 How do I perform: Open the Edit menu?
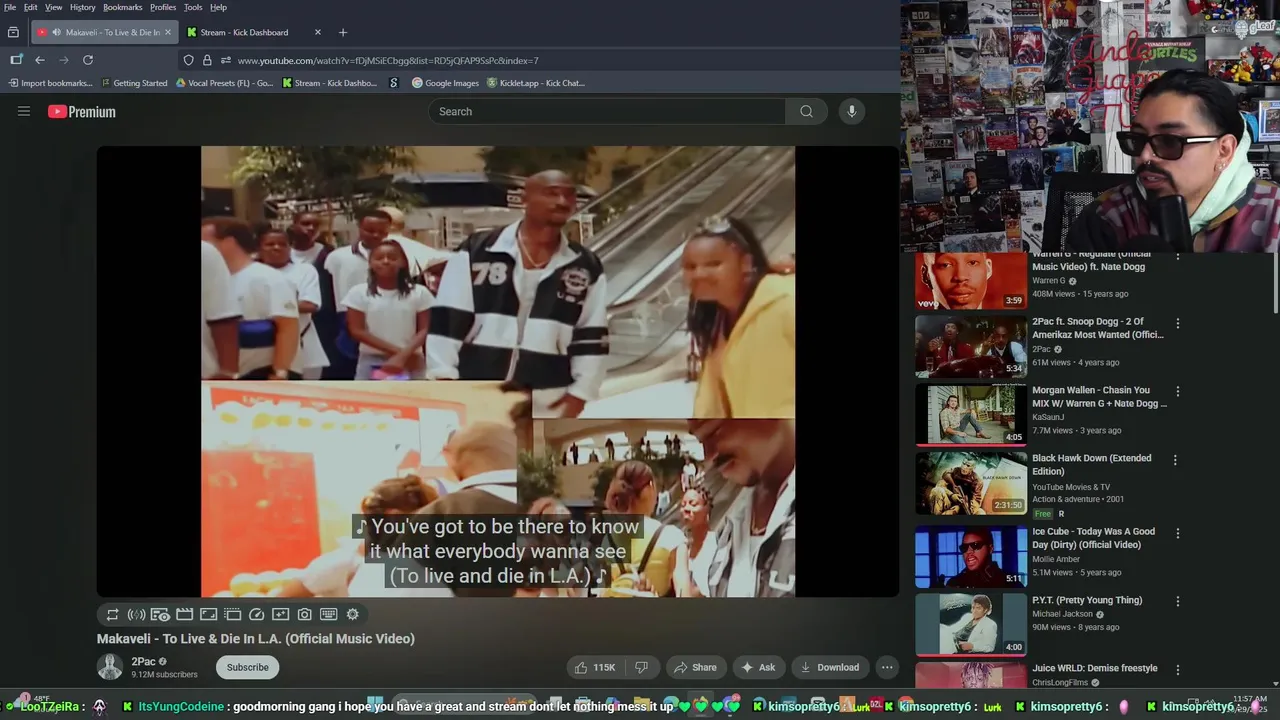point(31,7)
